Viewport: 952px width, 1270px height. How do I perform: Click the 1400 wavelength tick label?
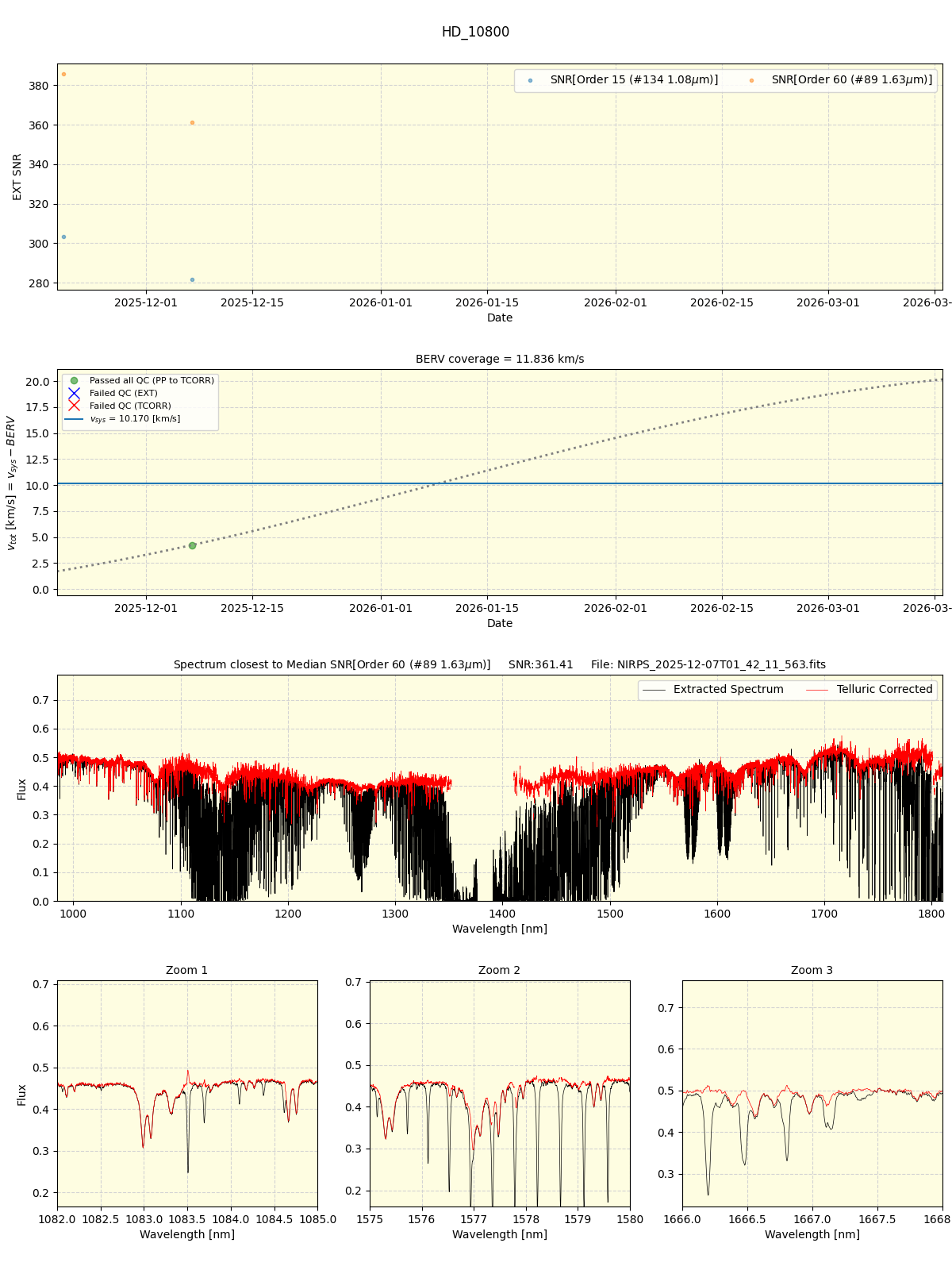[503, 914]
